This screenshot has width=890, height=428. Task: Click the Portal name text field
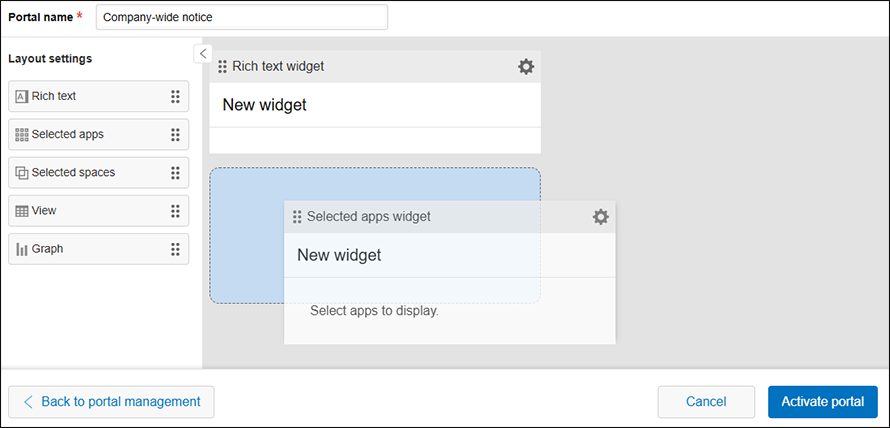coord(241,17)
